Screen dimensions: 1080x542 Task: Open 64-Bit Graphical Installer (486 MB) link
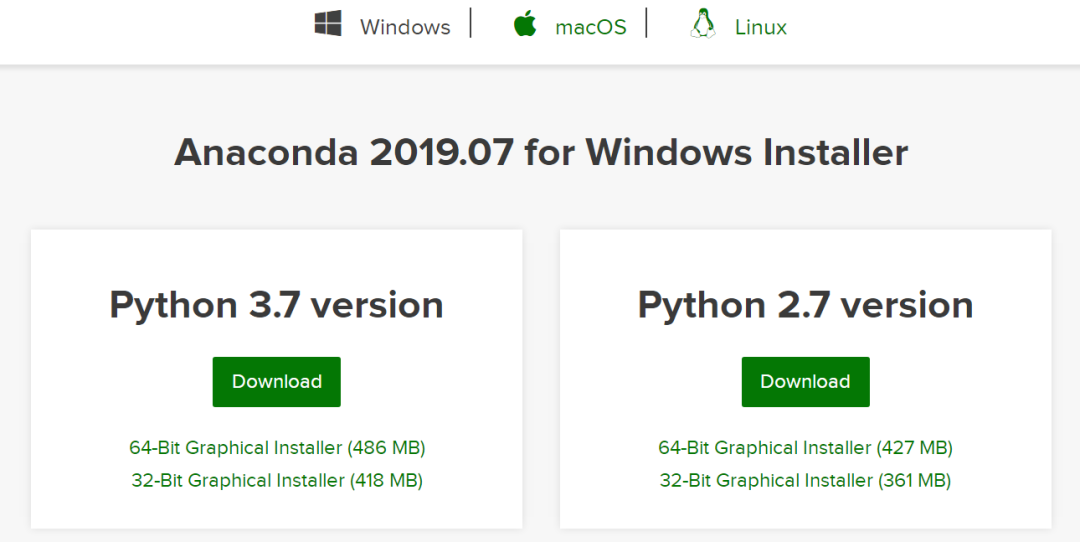pyautogui.click(x=277, y=448)
